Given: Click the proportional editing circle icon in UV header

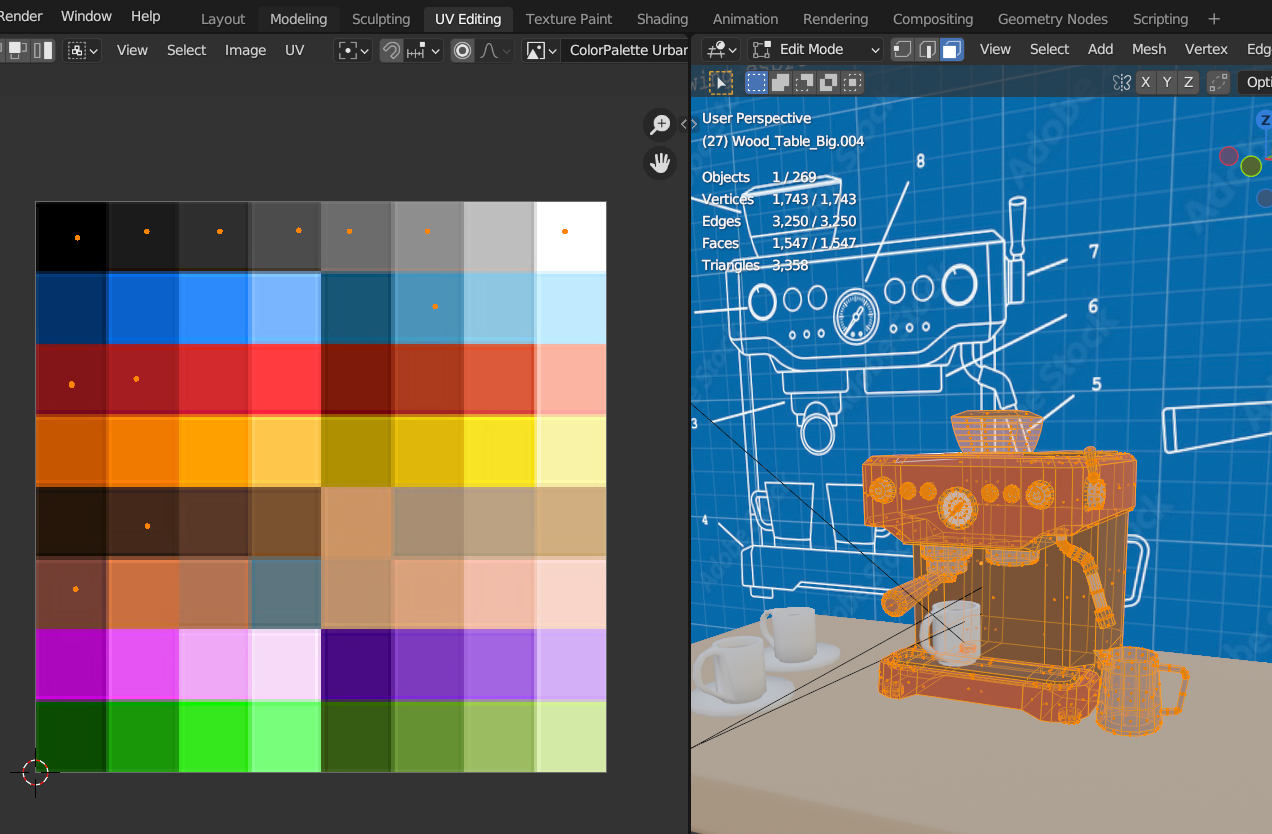Looking at the screenshot, I should pyautogui.click(x=462, y=49).
